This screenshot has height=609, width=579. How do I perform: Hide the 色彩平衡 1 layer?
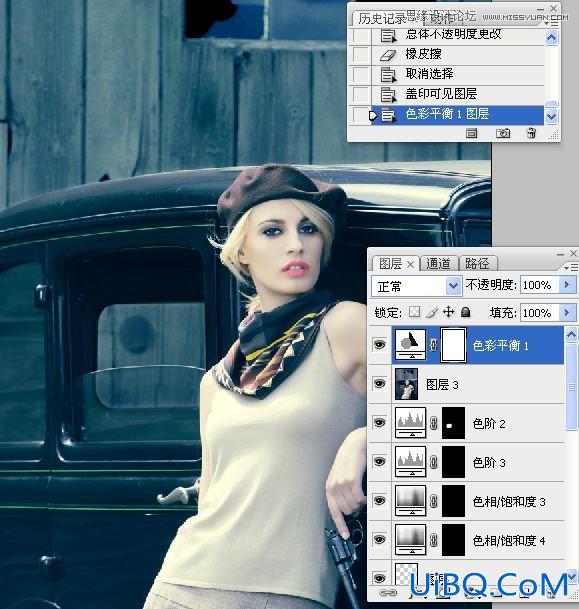379,345
